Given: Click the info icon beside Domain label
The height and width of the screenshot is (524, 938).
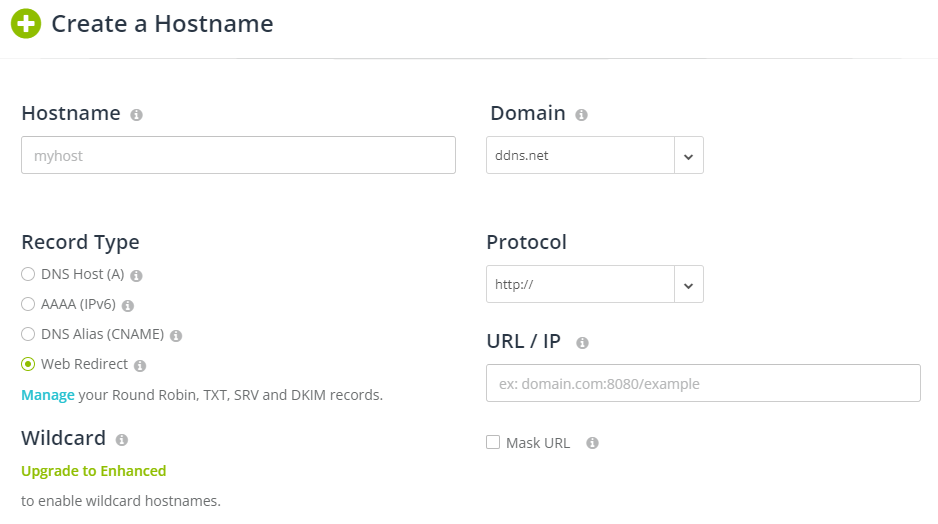Looking at the screenshot, I should [x=581, y=115].
